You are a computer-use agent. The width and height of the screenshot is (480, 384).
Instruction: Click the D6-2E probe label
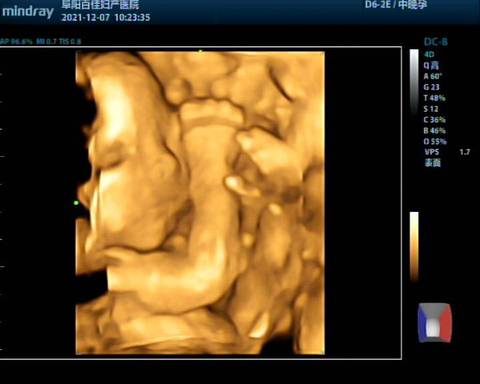click(377, 5)
